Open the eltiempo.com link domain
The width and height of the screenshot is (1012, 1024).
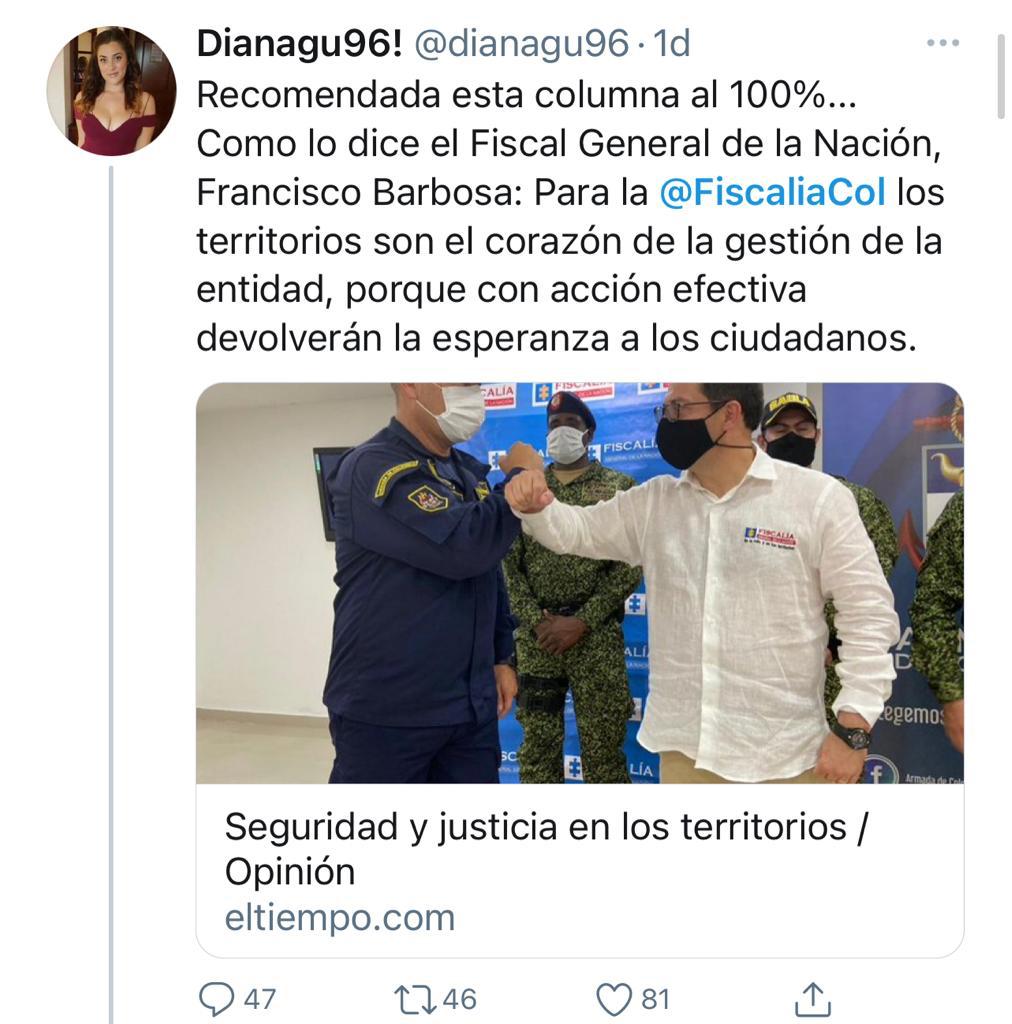[x=340, y=918]
